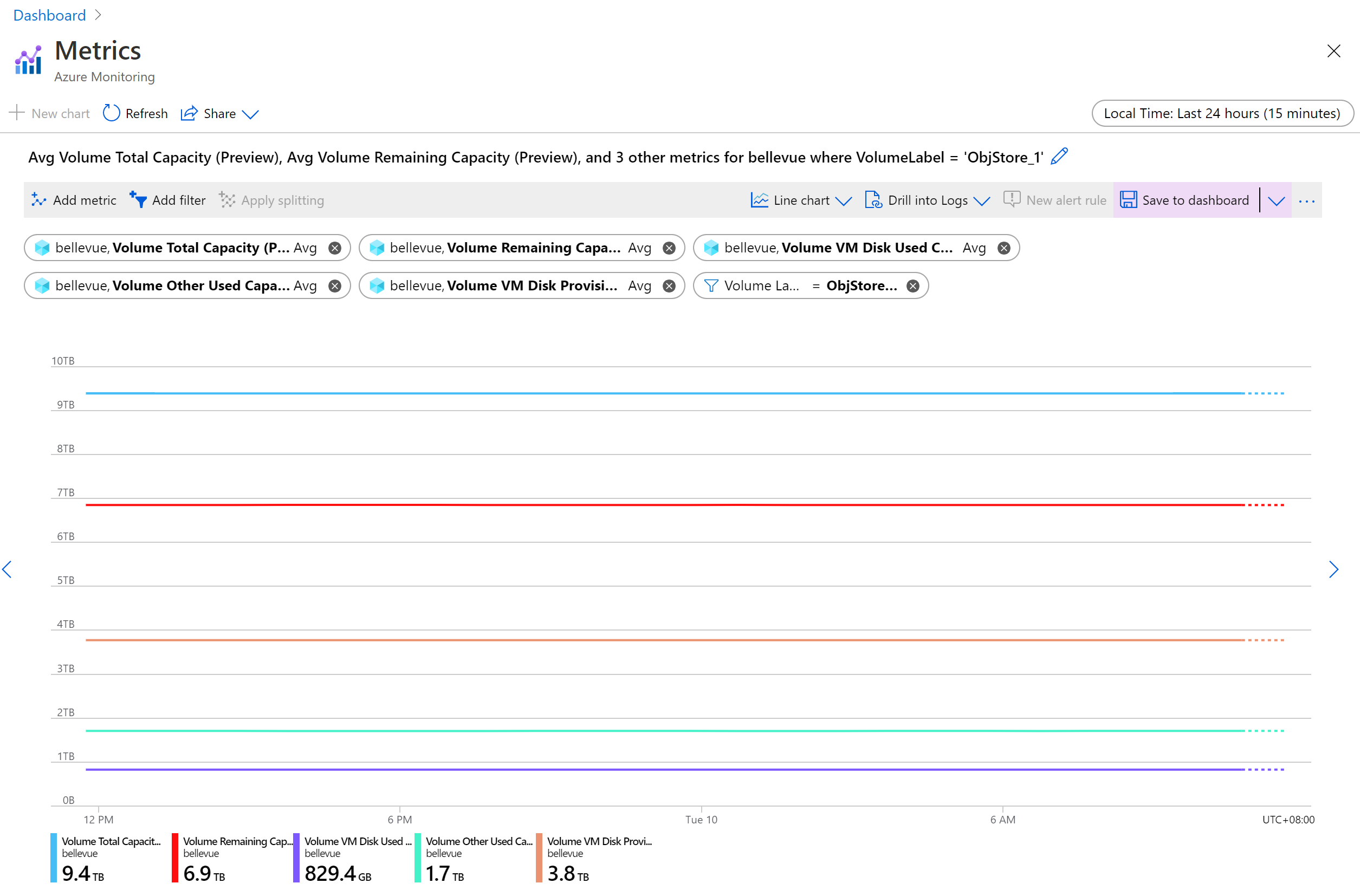Click the Drill into Logs icon
This screenshot has width=1360, height=896.
[x=871, y=199]
